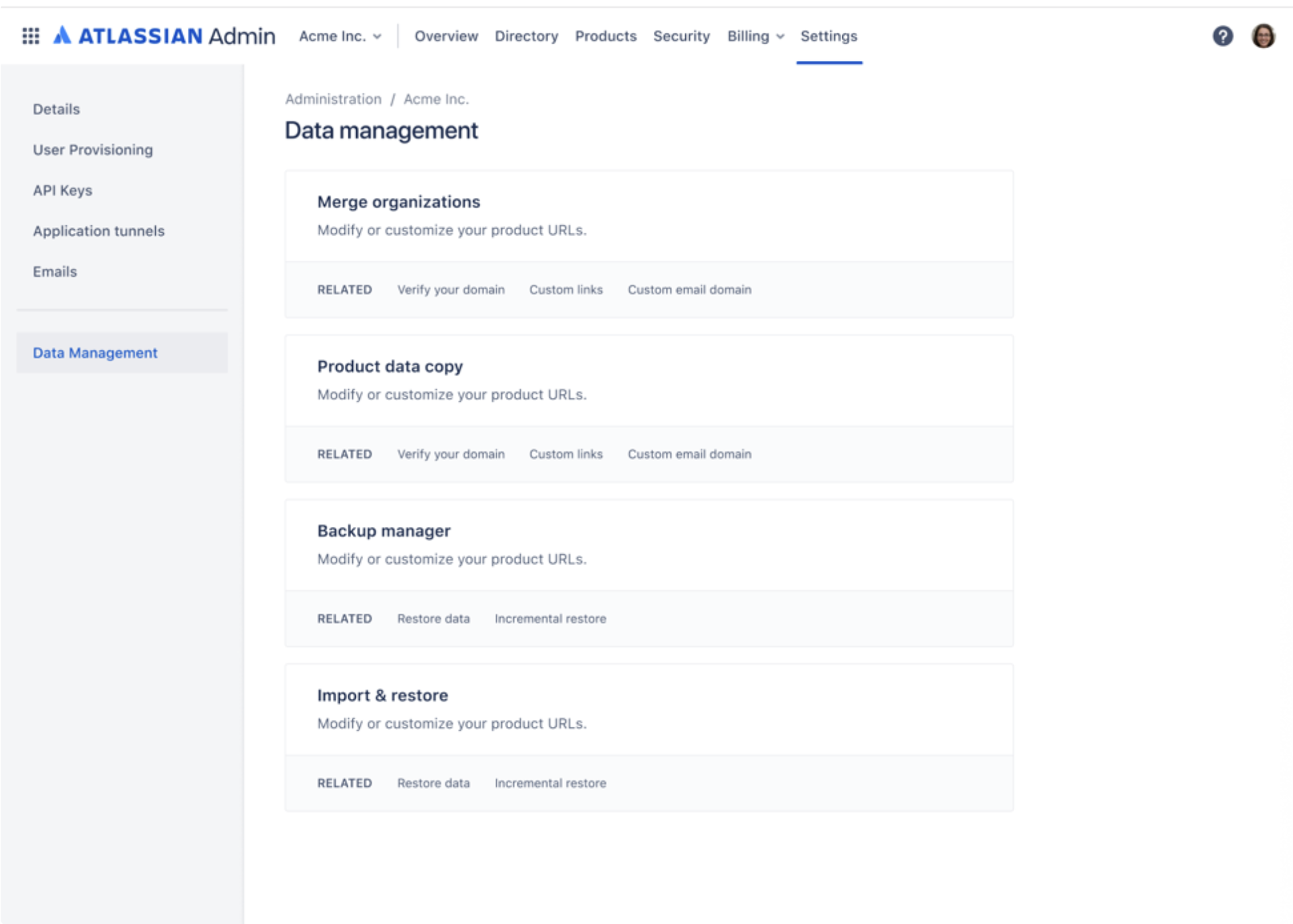Image resolution: width=1293 pixels, height=924 pixels.
Task: Select User Provisioning in sidebar
Action: [x=93, y=150]
